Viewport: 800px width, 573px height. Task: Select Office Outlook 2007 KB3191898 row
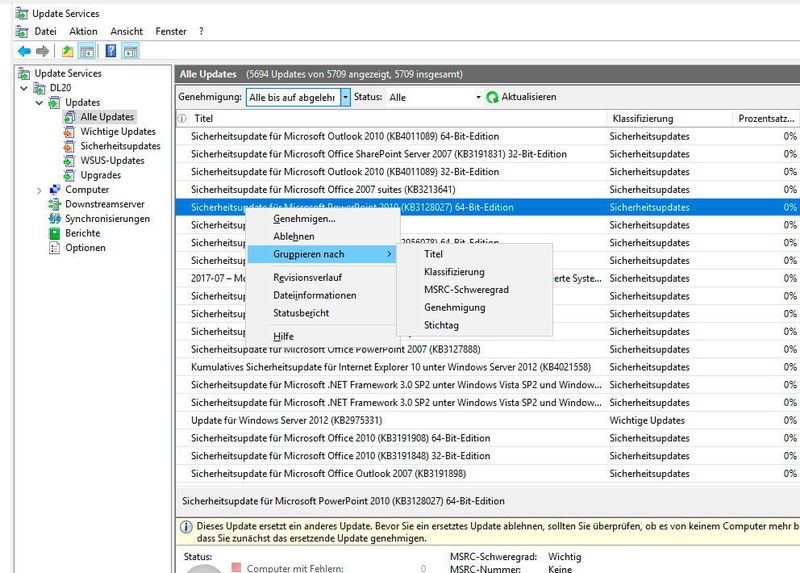point(488,474)
